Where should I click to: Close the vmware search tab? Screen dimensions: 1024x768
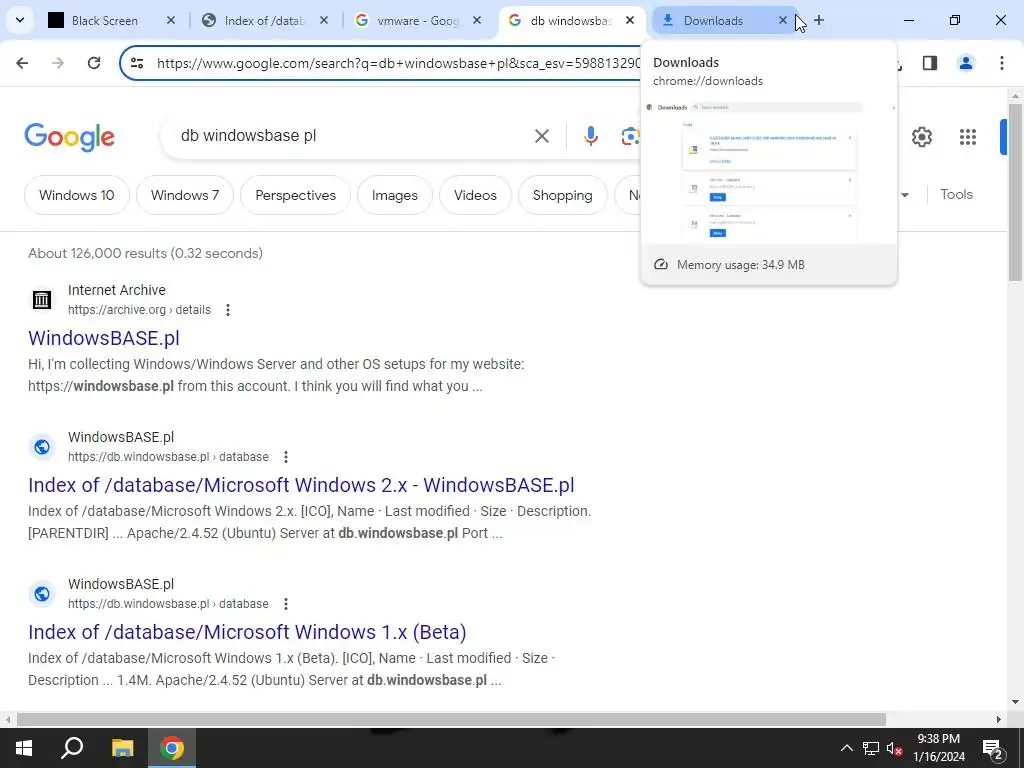(x=477, y=20)
